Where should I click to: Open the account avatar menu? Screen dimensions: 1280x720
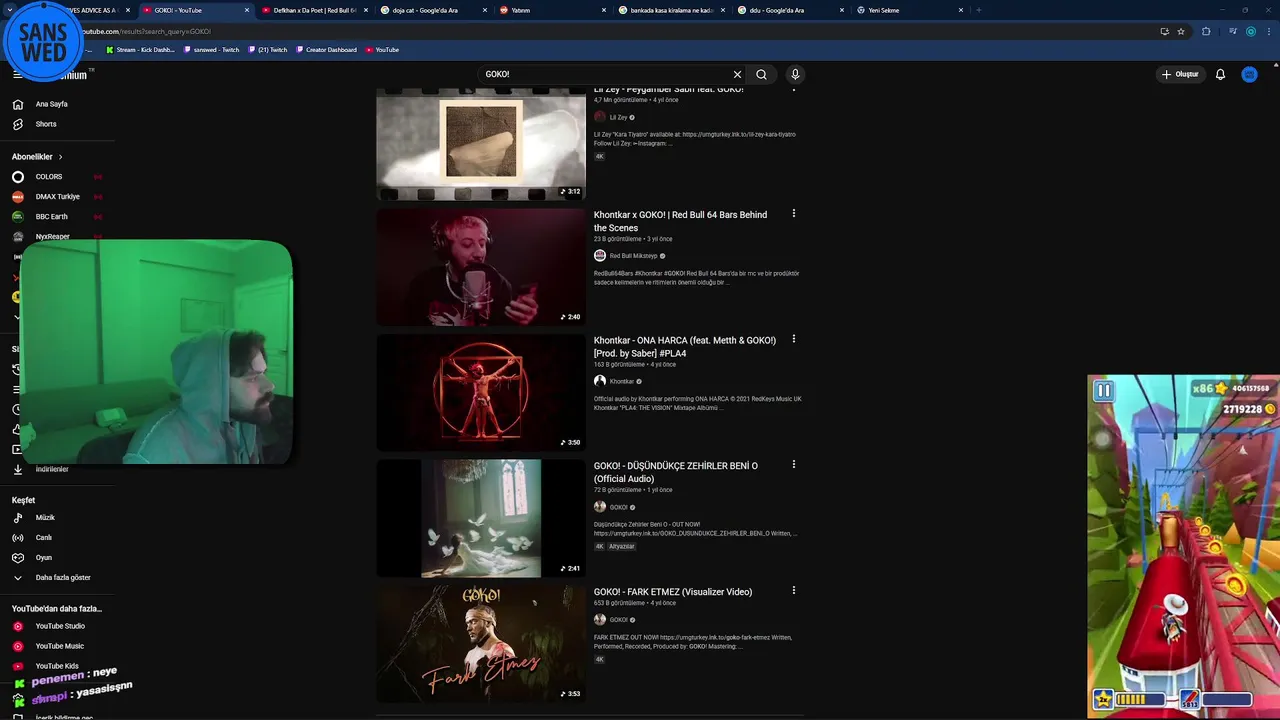pyautogui.click(x=1249, y=74)
